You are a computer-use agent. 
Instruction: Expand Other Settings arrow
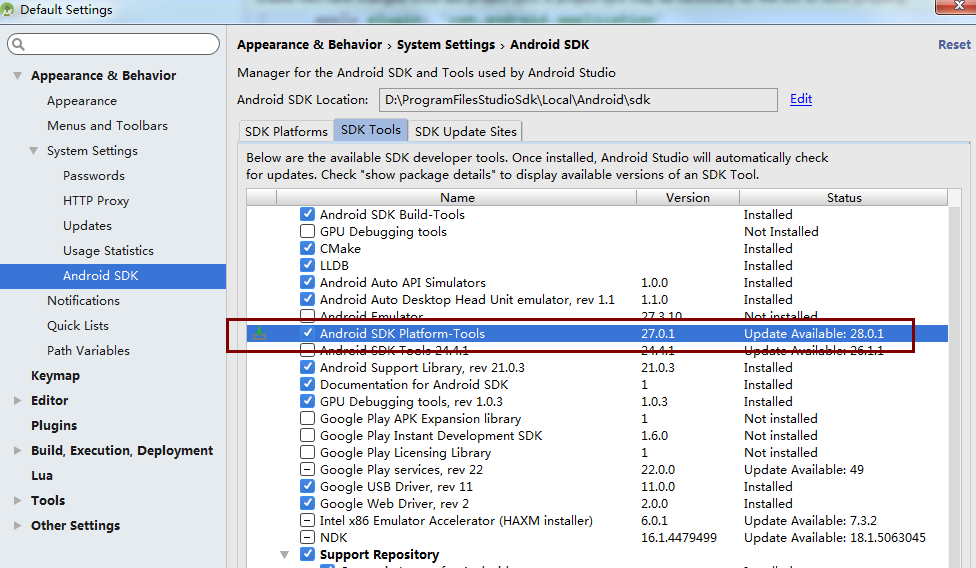pyautogui.click(x=17, y=526)
